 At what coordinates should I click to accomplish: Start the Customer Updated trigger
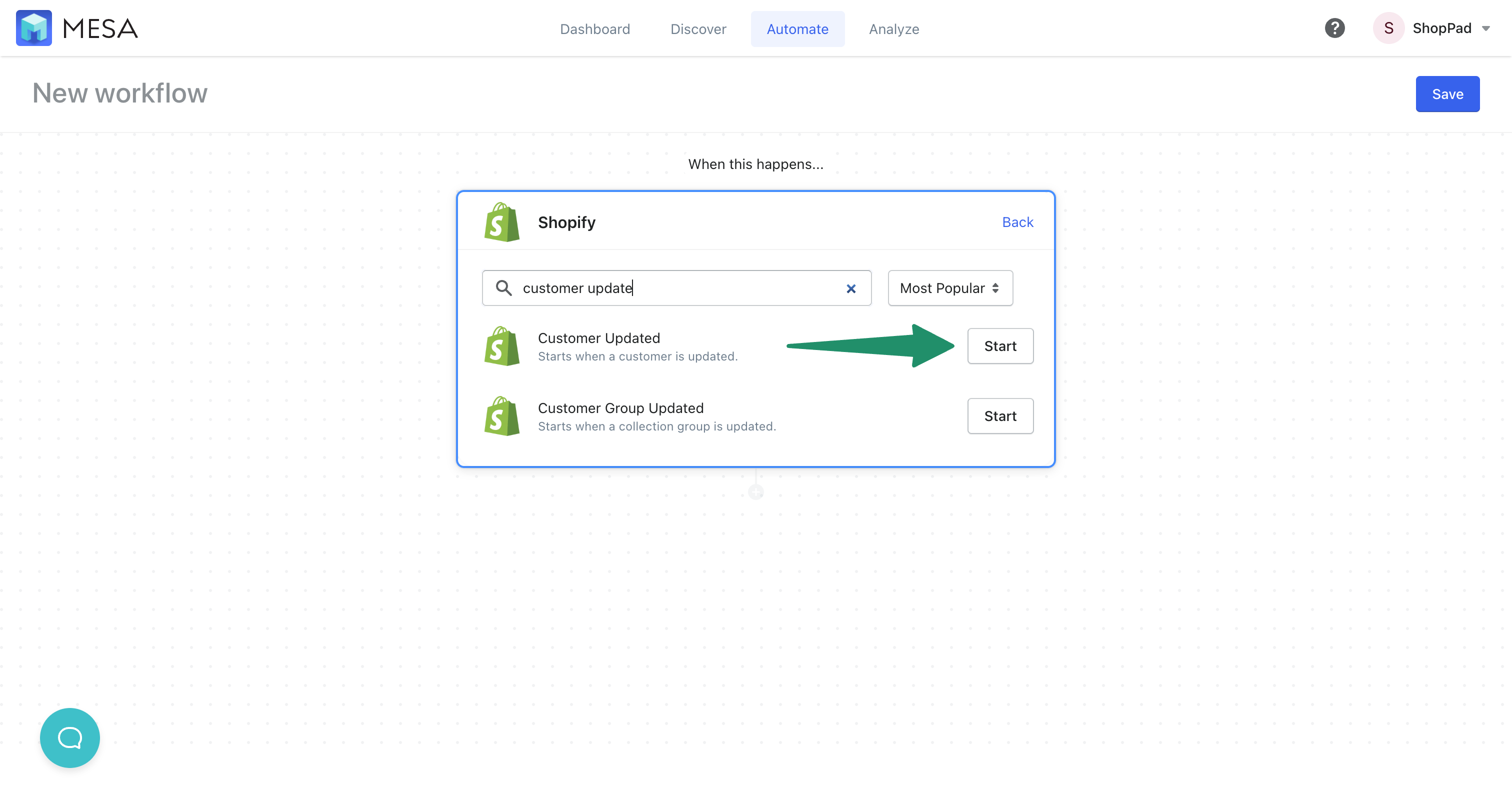999,346
